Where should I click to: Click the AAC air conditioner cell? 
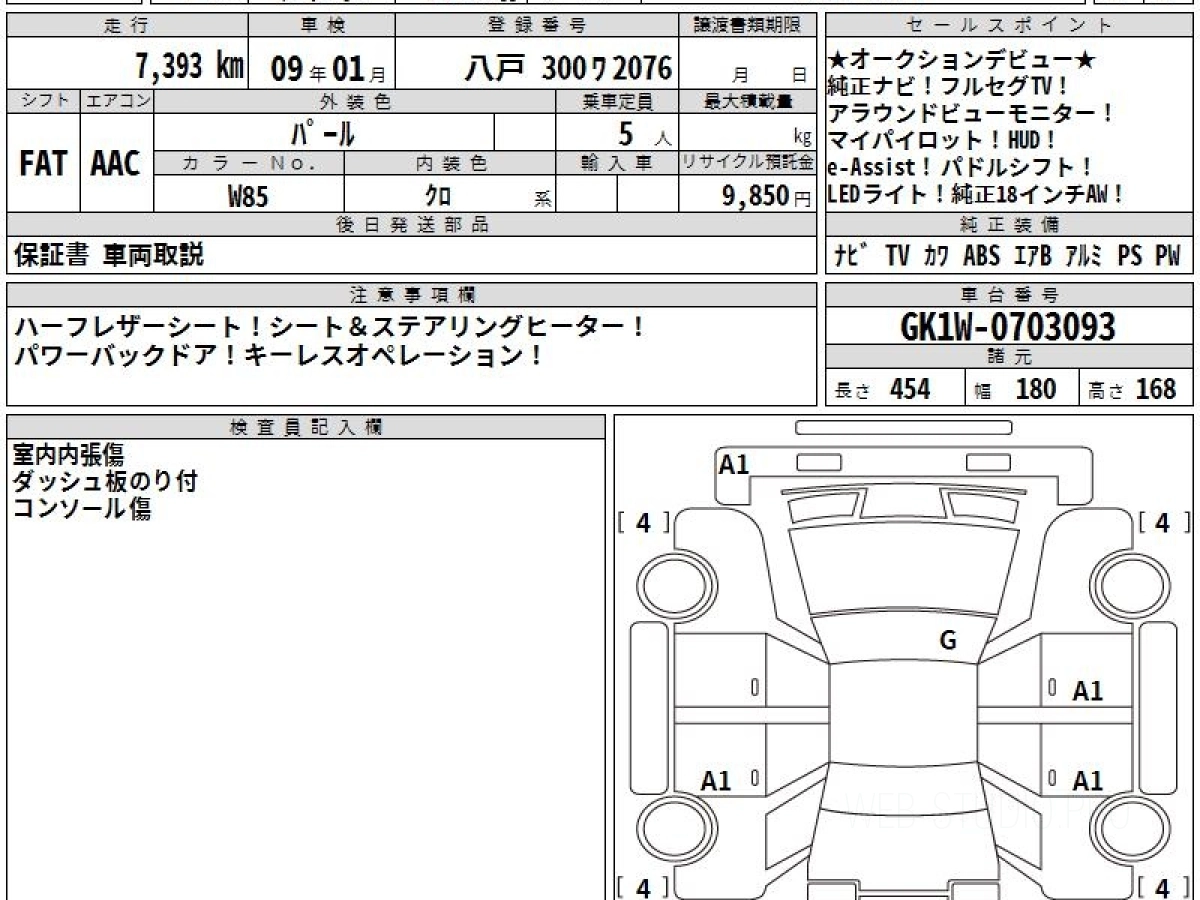[116, 164]
